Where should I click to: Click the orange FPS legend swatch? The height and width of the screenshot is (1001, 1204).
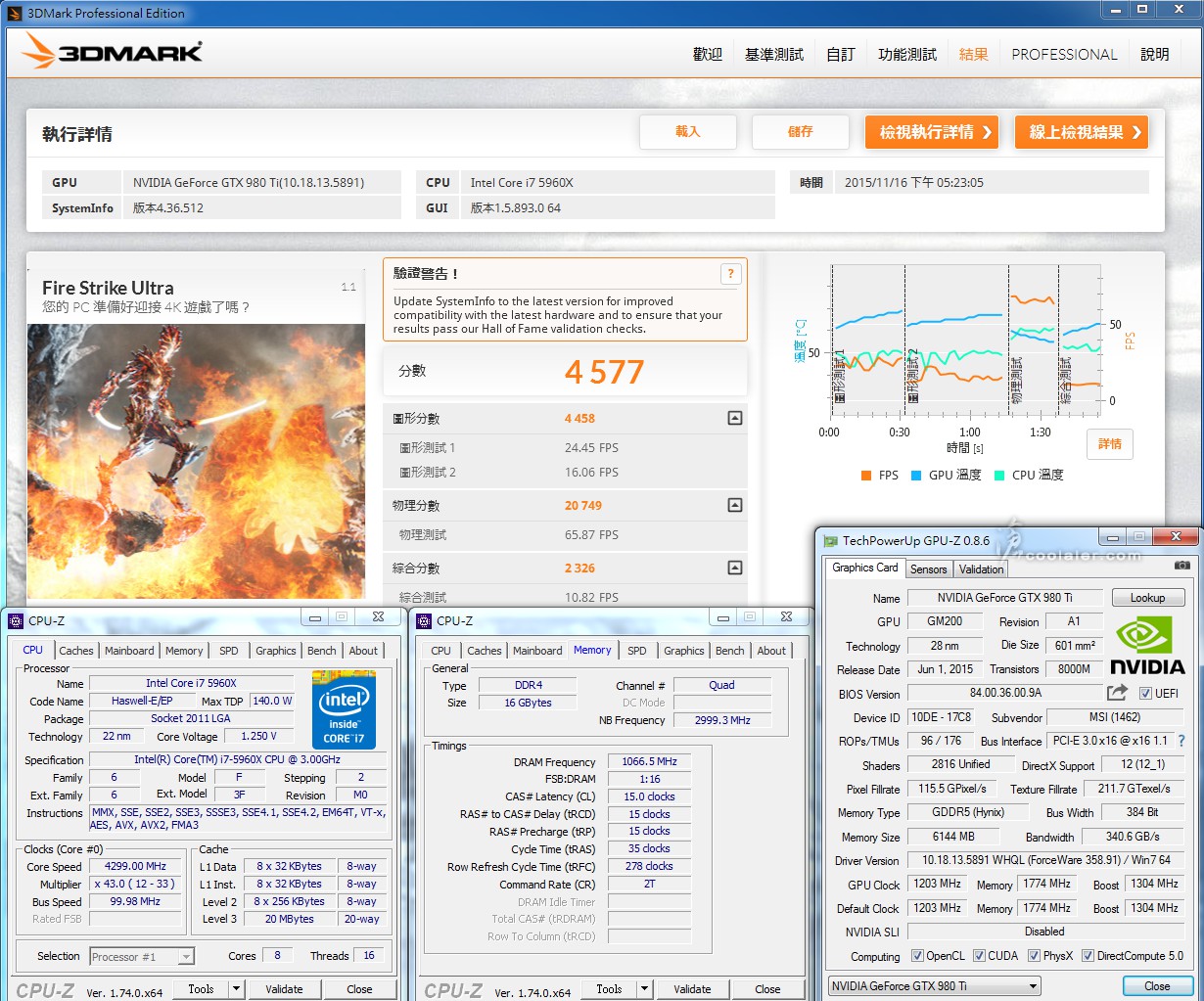point(866,476)
